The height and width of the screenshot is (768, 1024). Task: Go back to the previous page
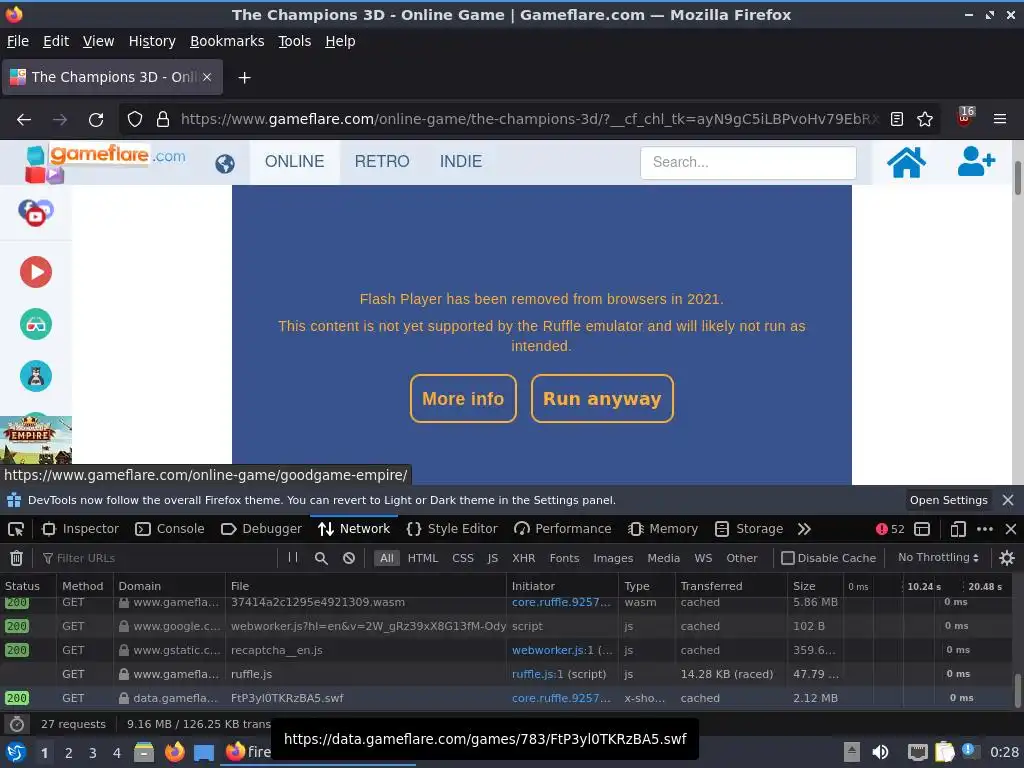pos(24,120)
